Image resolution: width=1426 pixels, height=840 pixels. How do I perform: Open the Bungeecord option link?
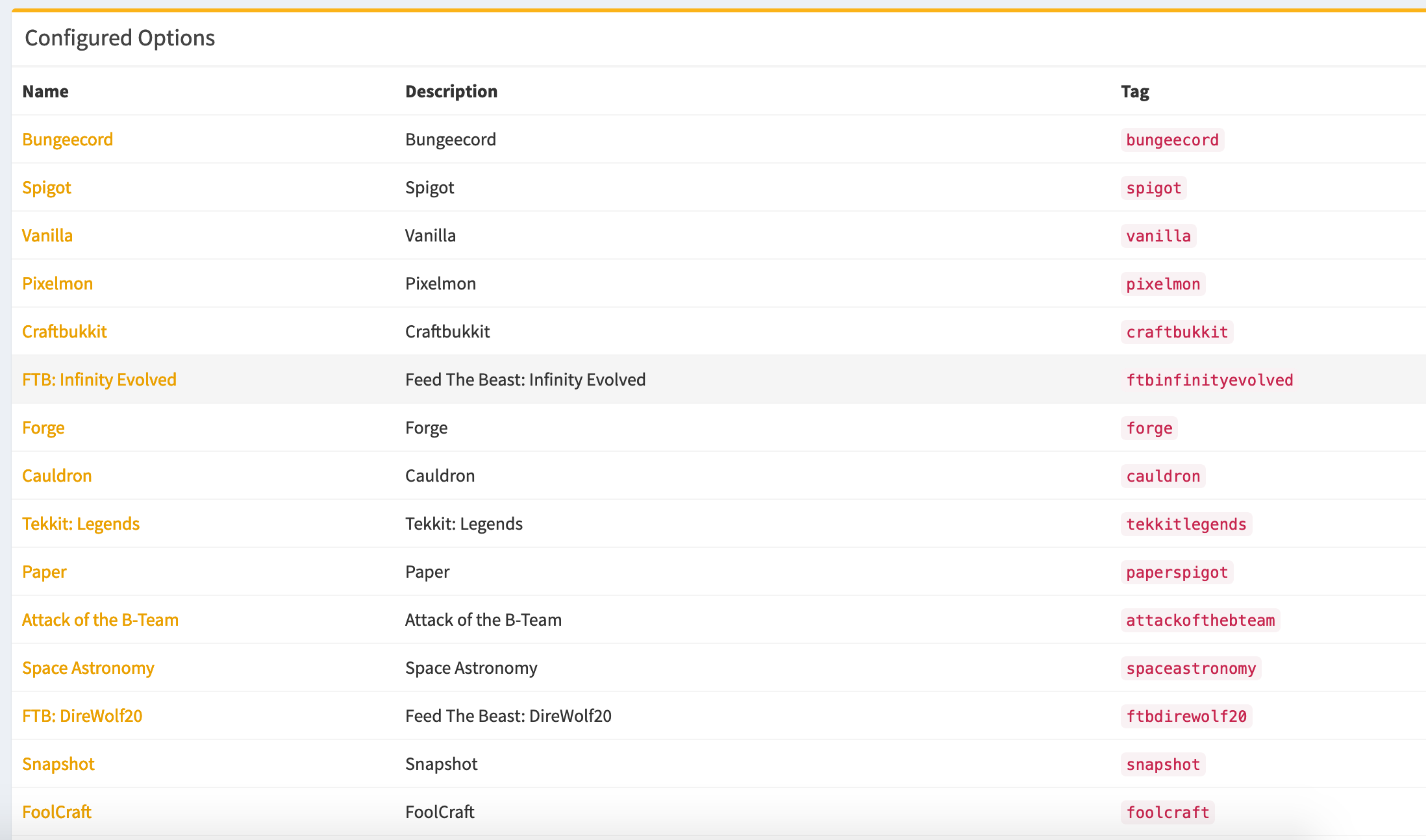point(68,140)
